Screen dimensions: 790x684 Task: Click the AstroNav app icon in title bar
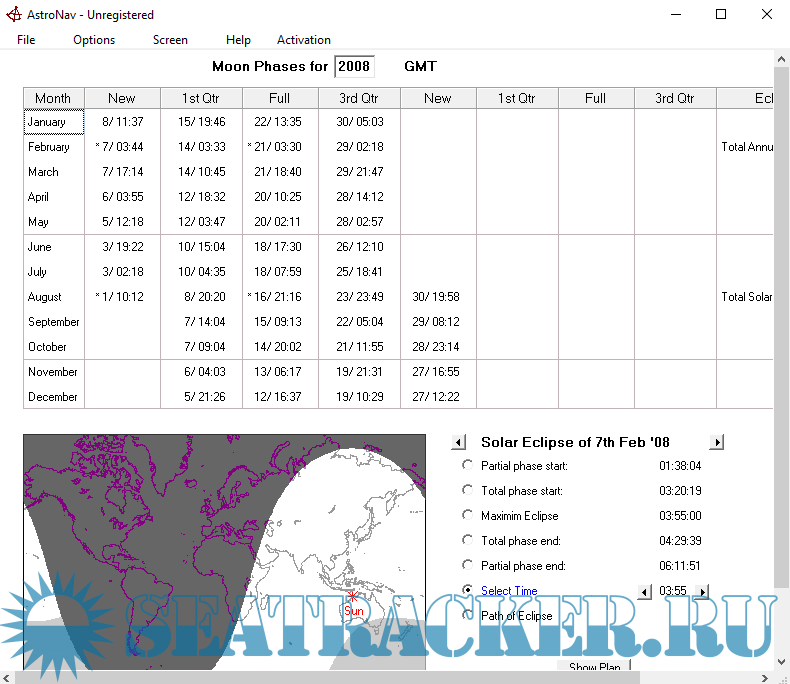click(x=14, y=15)
